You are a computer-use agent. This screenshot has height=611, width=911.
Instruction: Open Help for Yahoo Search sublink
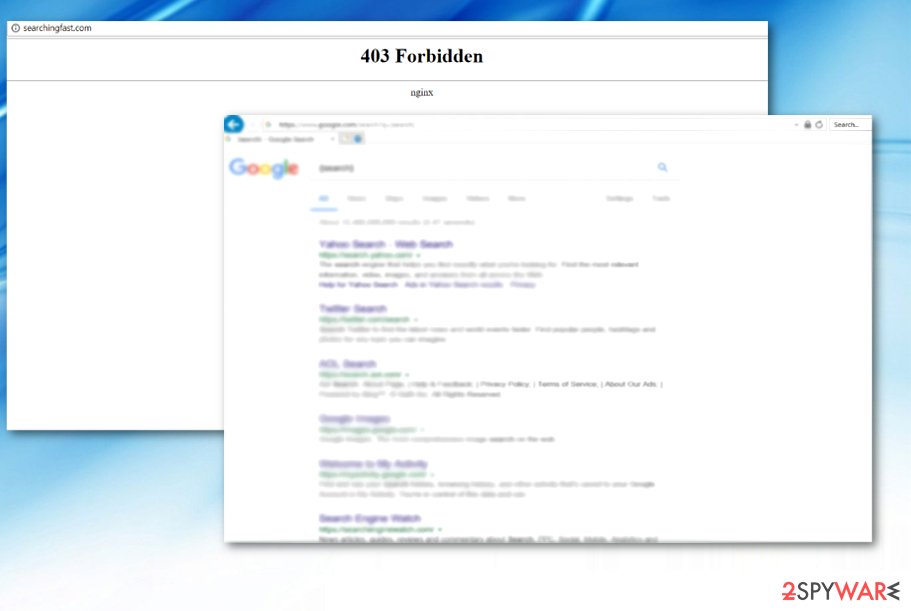358,285
